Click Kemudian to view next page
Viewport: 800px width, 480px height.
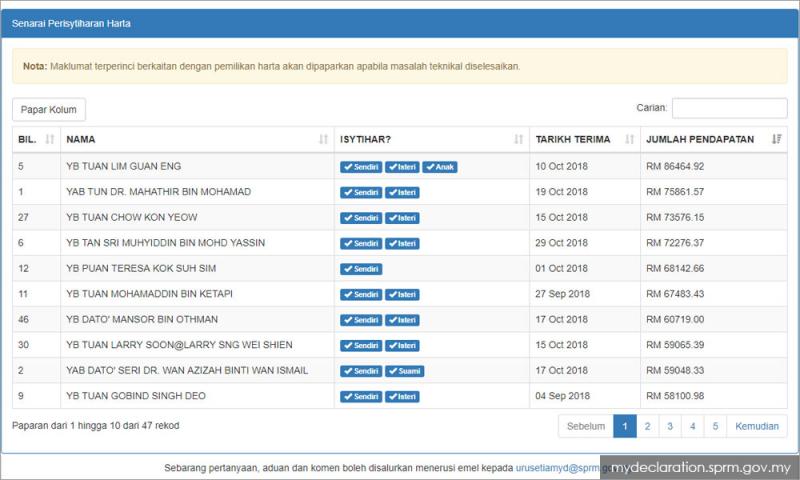click(x=756, y=426)
